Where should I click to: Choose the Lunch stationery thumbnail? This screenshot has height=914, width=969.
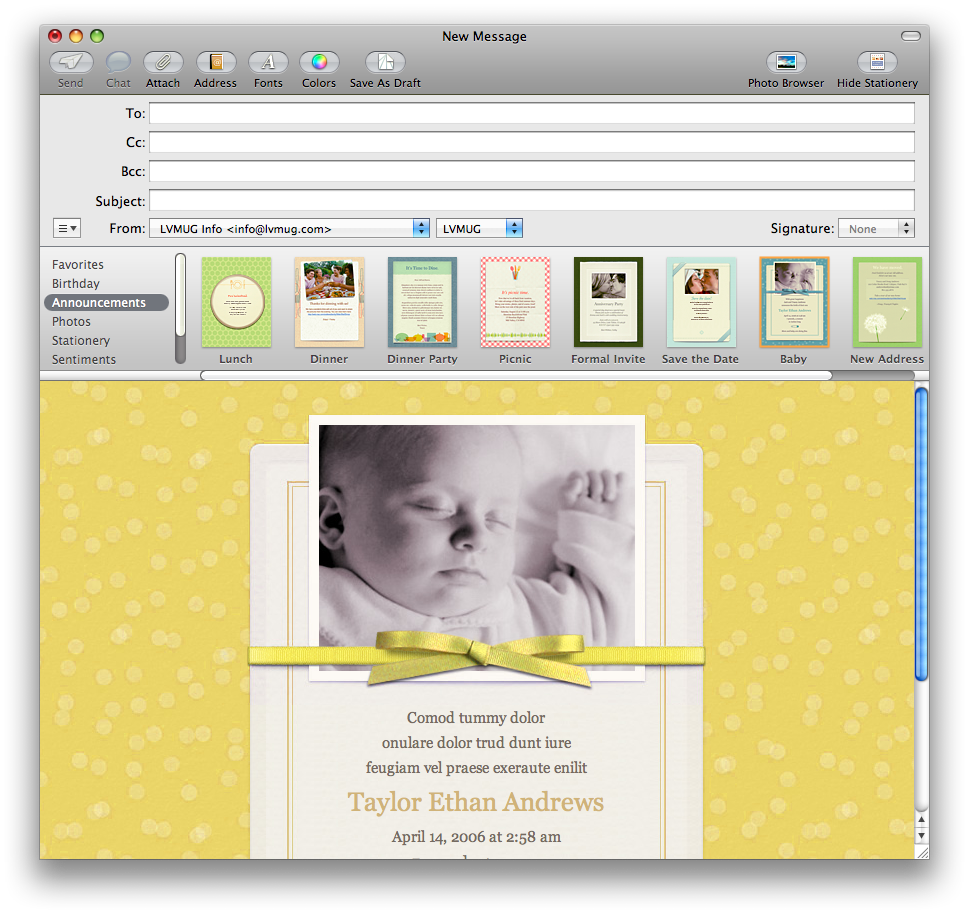[x=236, y=302]
